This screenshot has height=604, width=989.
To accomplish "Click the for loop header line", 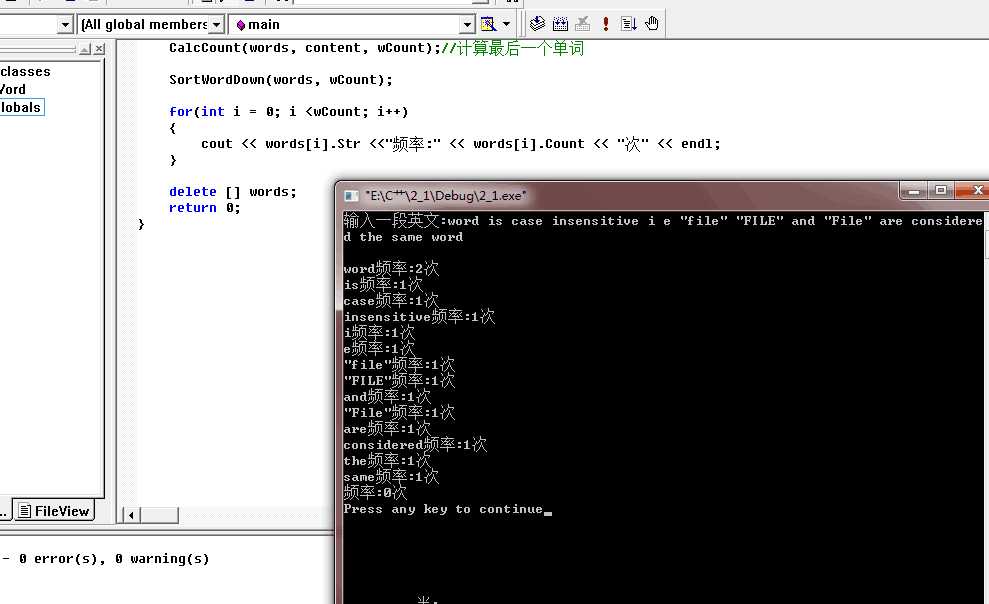I will tap(288, 112).
